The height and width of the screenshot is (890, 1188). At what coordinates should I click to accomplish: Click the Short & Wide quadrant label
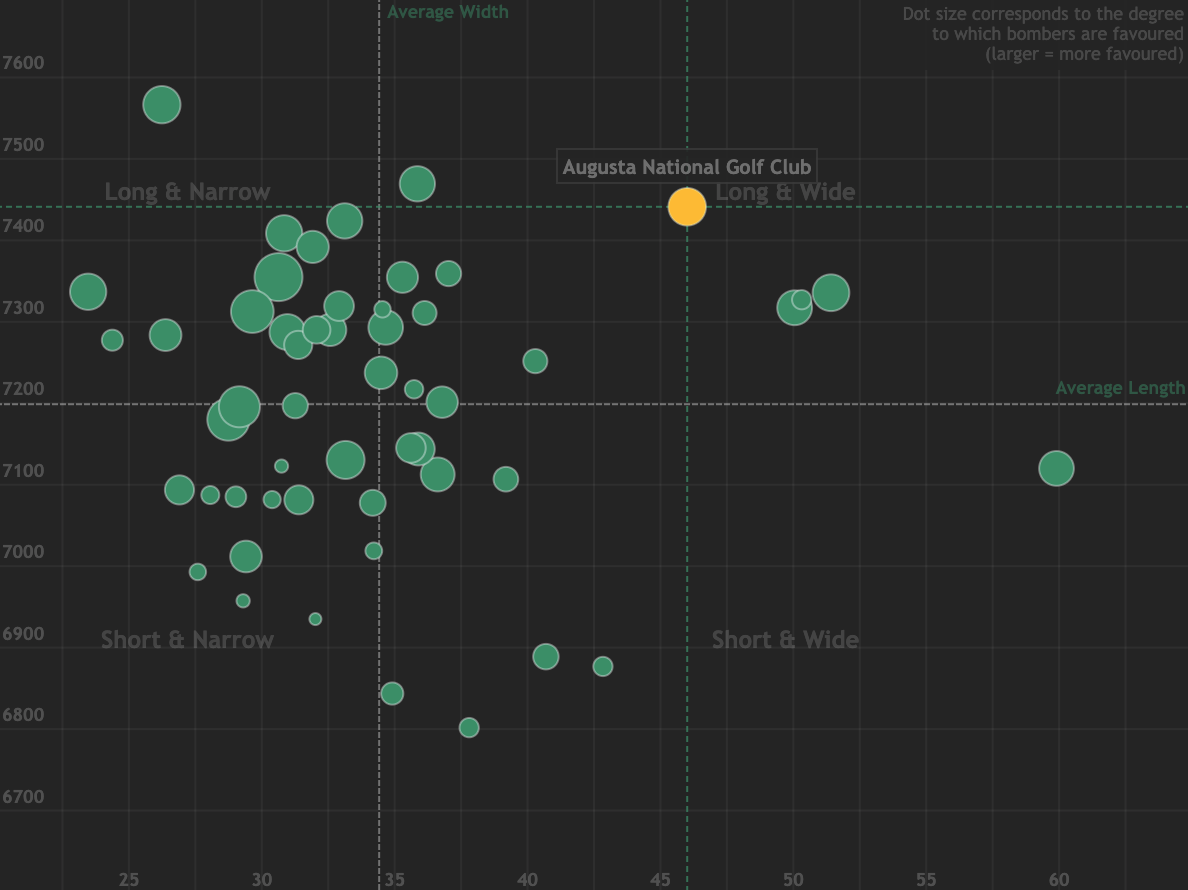tap(785, 639)
